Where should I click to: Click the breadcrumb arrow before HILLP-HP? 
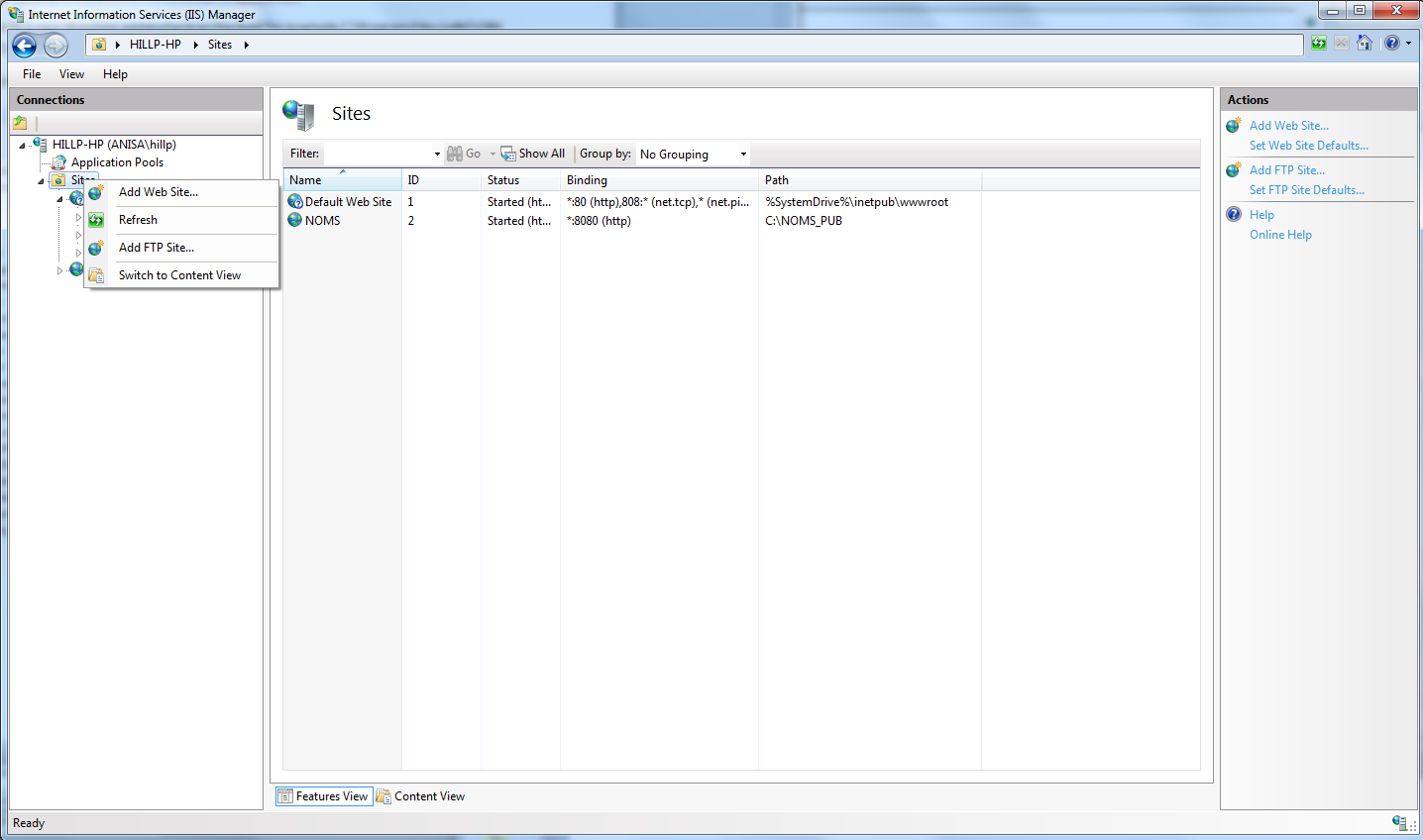[118, 45]
